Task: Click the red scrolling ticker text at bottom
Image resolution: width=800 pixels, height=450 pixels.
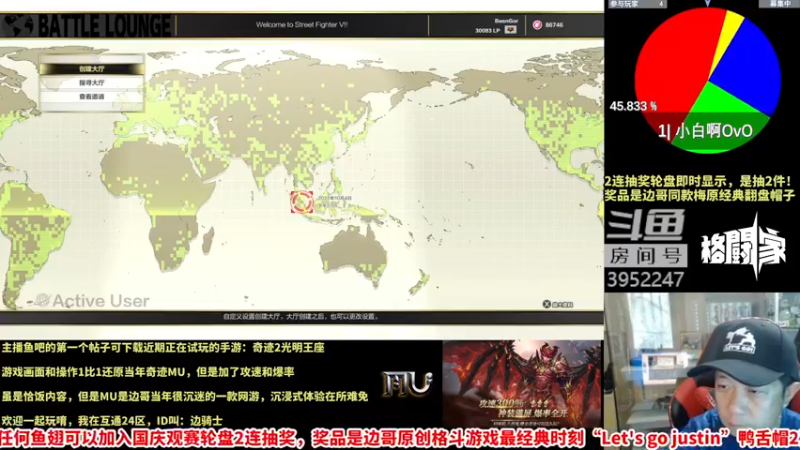Action: [x=400, y=439]
